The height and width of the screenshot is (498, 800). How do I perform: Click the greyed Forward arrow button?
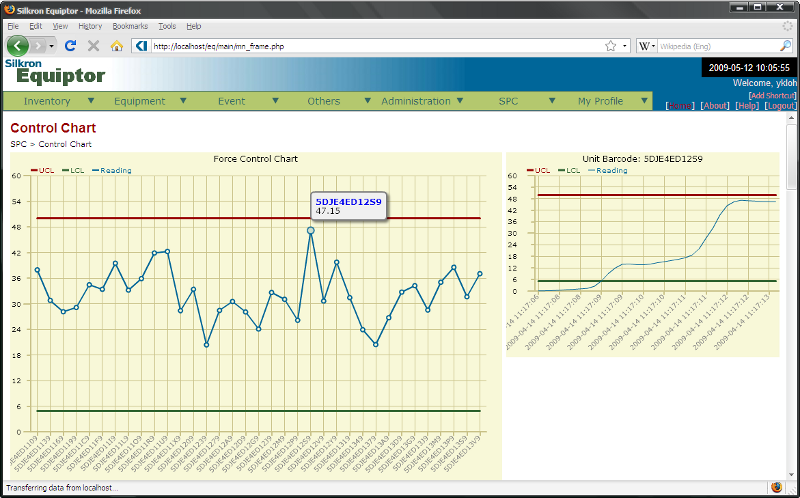coord(38,46)
